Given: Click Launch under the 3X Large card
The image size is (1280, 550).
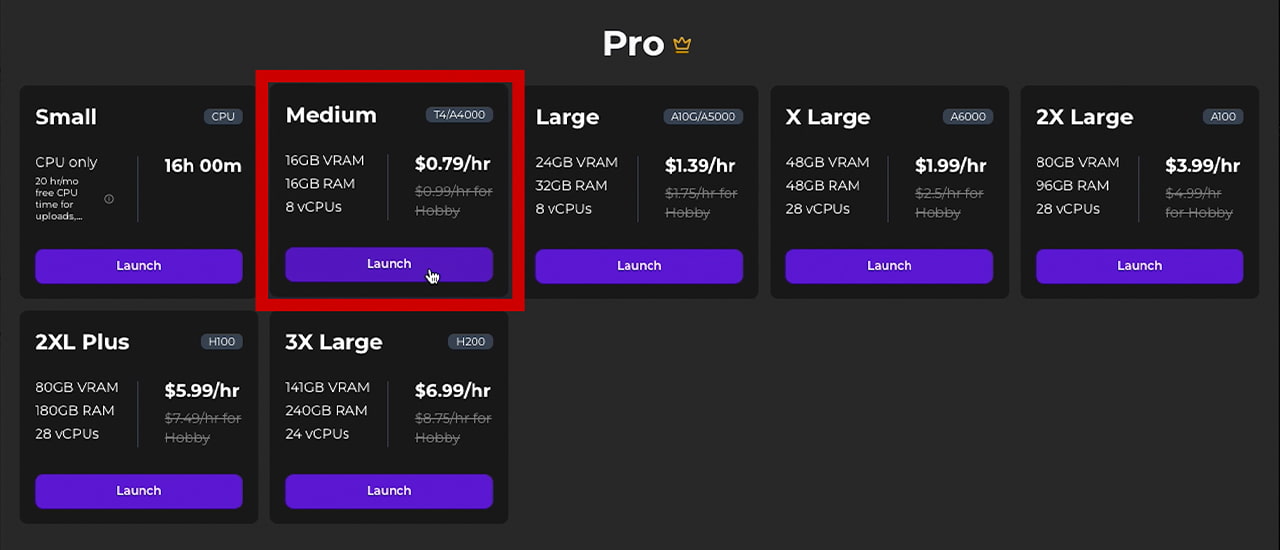Looking at the screenshot, I should (389, 491).
